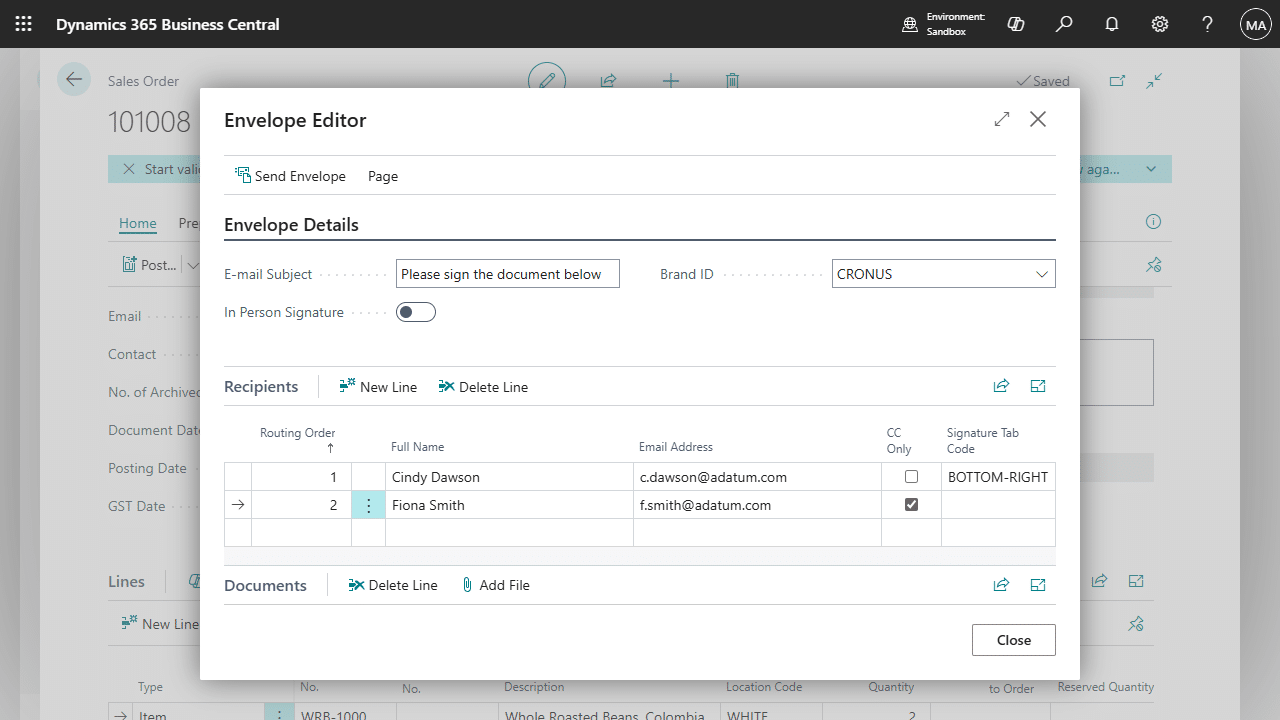This screenshot has height=720, width=1280.
Task: Sort by the Routing Order column header
Action: tap(297, 433)
